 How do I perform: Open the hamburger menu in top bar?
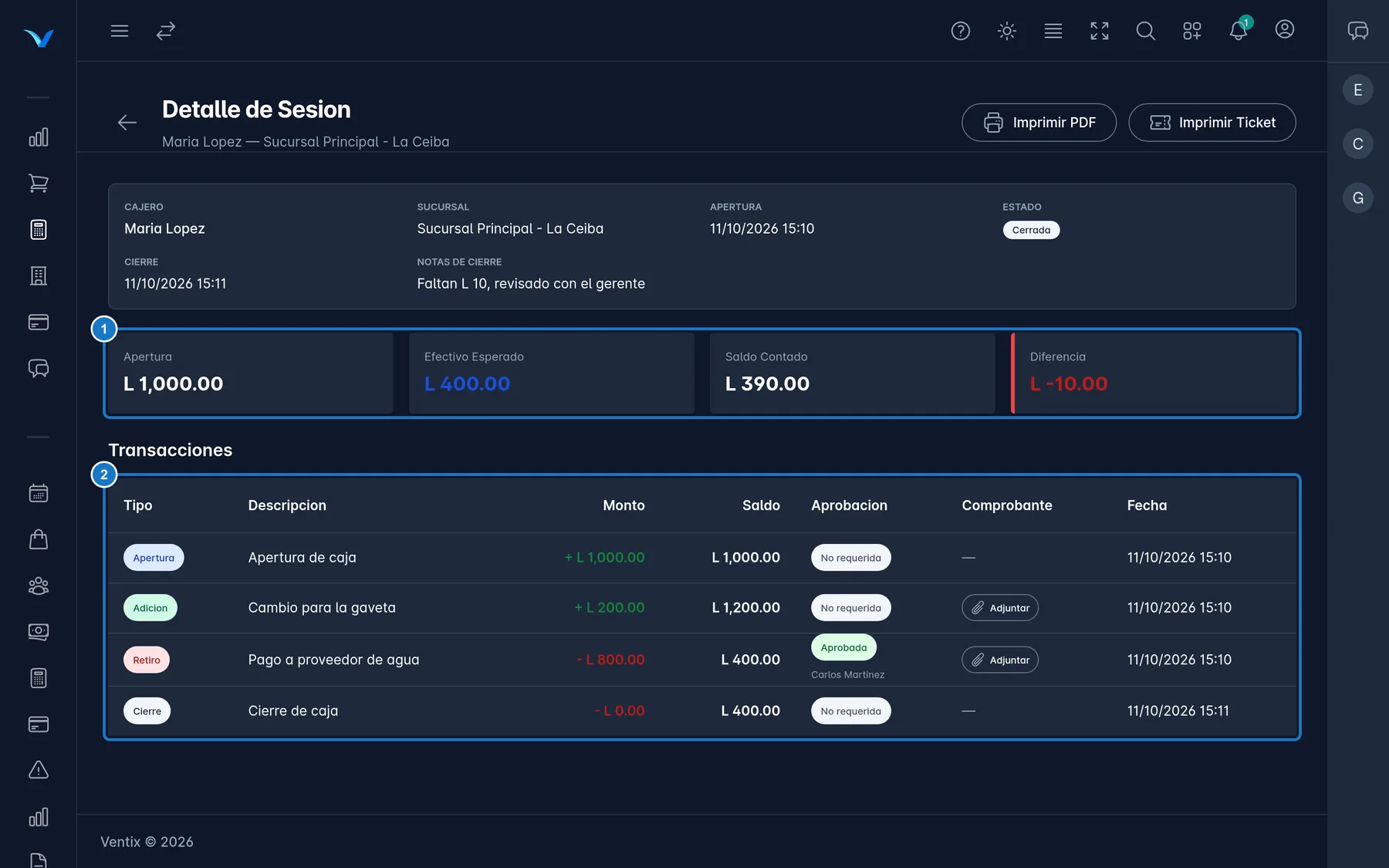[x=119, y=31]
